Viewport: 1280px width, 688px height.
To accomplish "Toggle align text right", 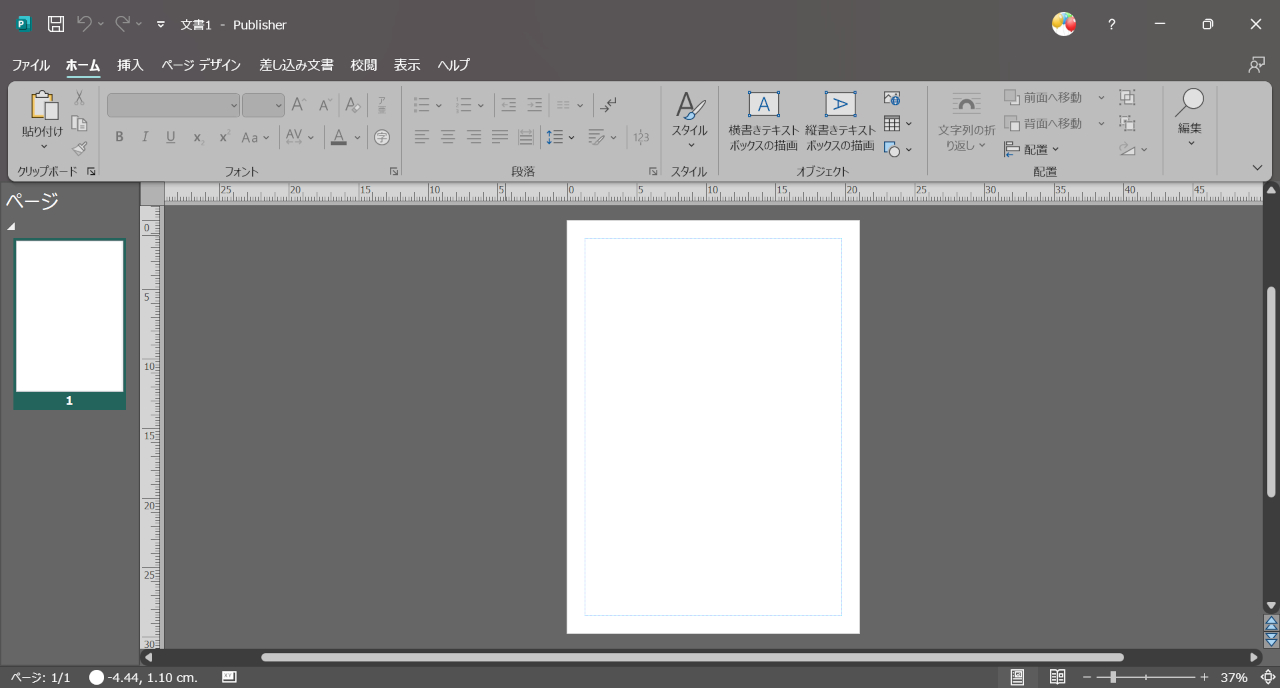I will pyautogui.click(x=474, y=137).
